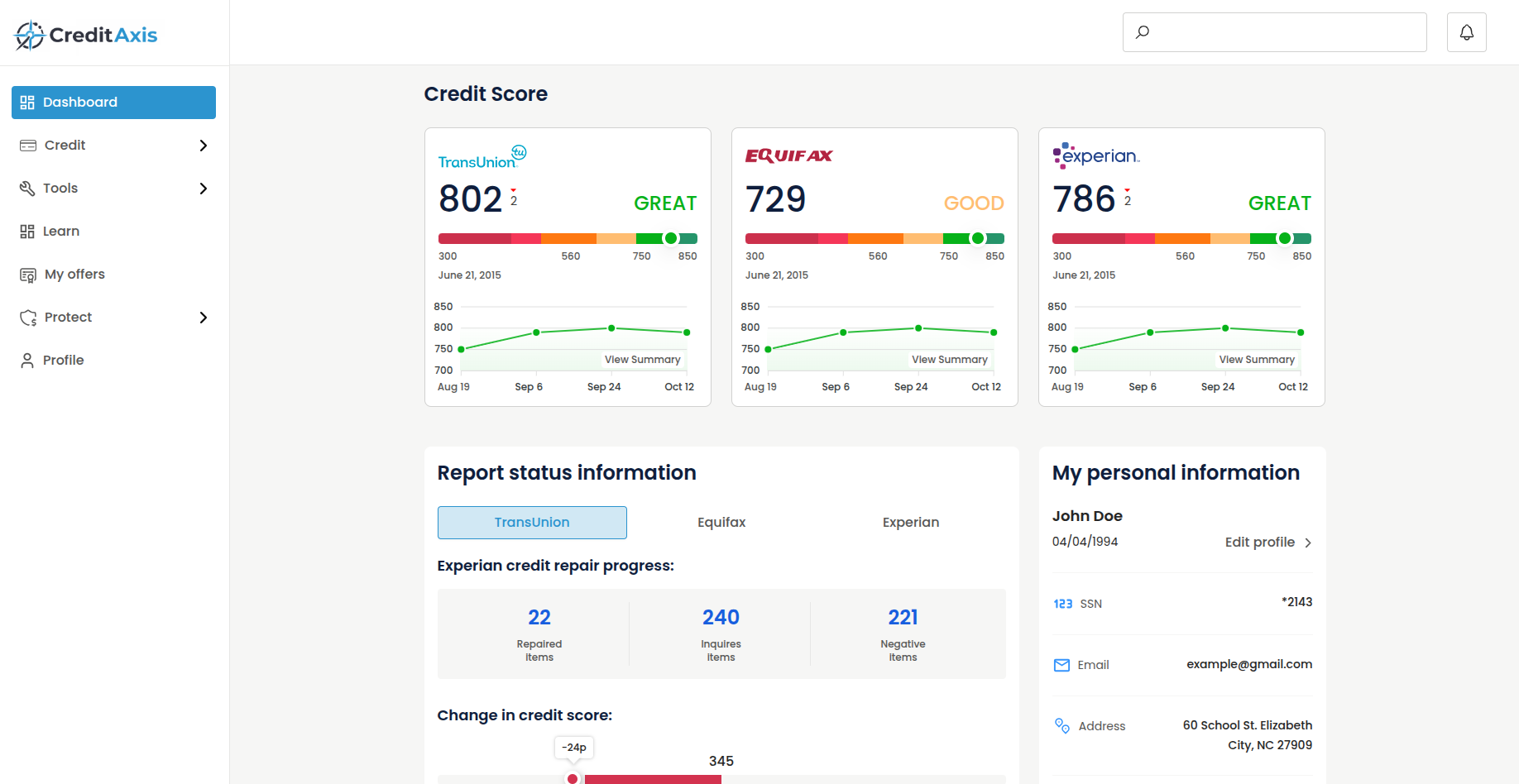The width and height of the screenshot is (1519, 784).
Task: Select the TransUnion report tab
Action: (531, 522)
